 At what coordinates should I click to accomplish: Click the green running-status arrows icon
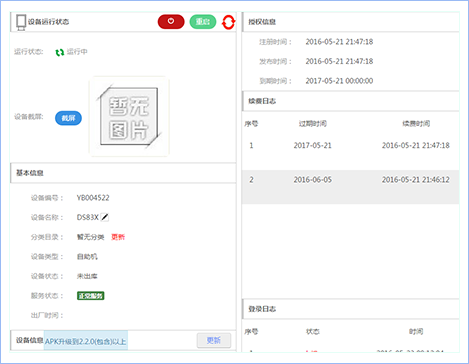click(60, 52)
